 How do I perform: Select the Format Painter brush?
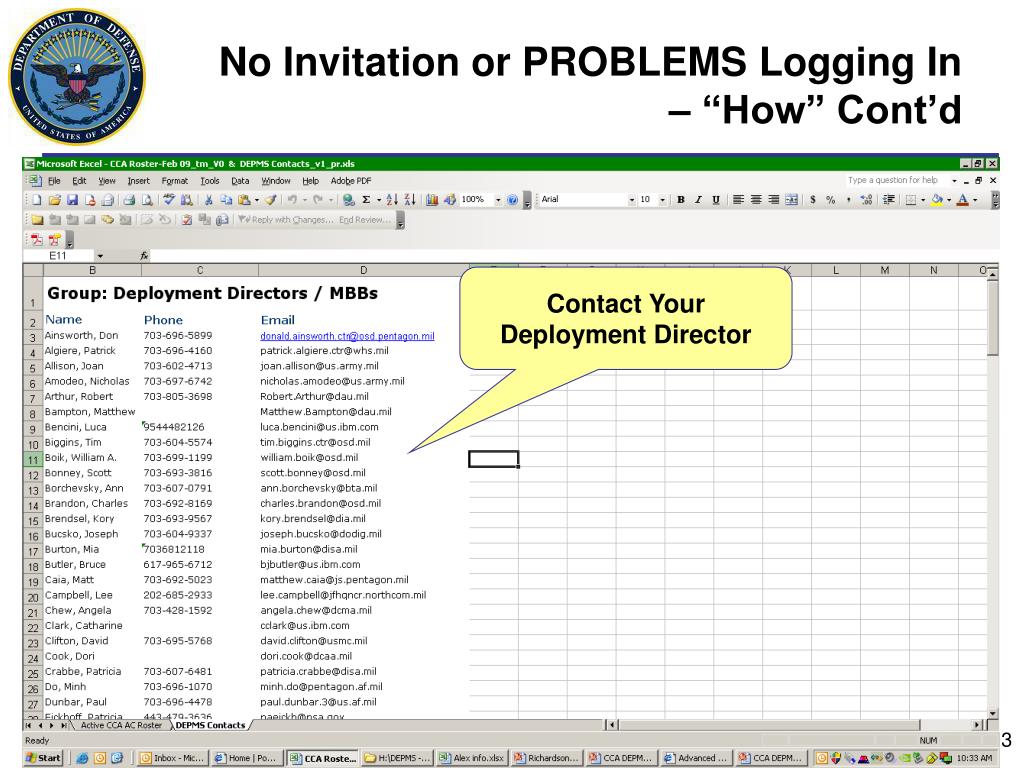tap(271, 200)
